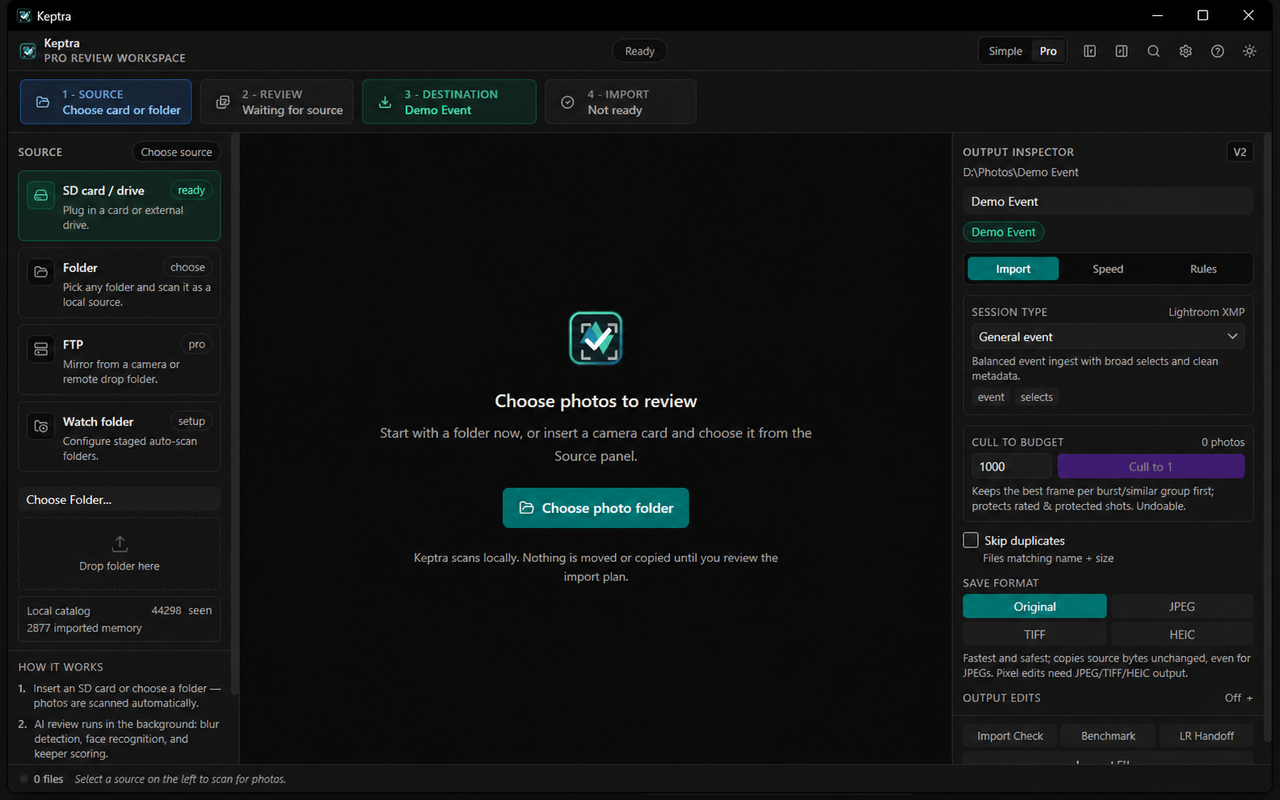Click the event tag chip
The width and height of the screenshot is (1280, 800).
tap(991, 397)
